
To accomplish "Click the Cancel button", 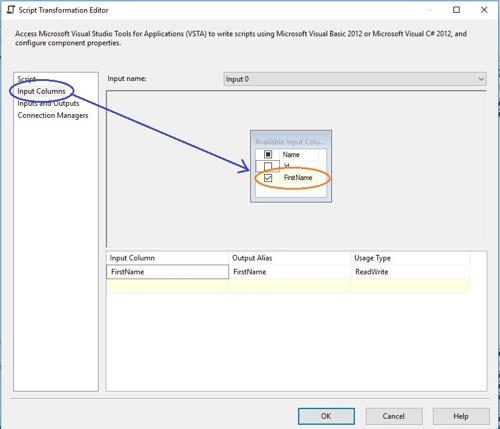I will (x=394, y=416).
